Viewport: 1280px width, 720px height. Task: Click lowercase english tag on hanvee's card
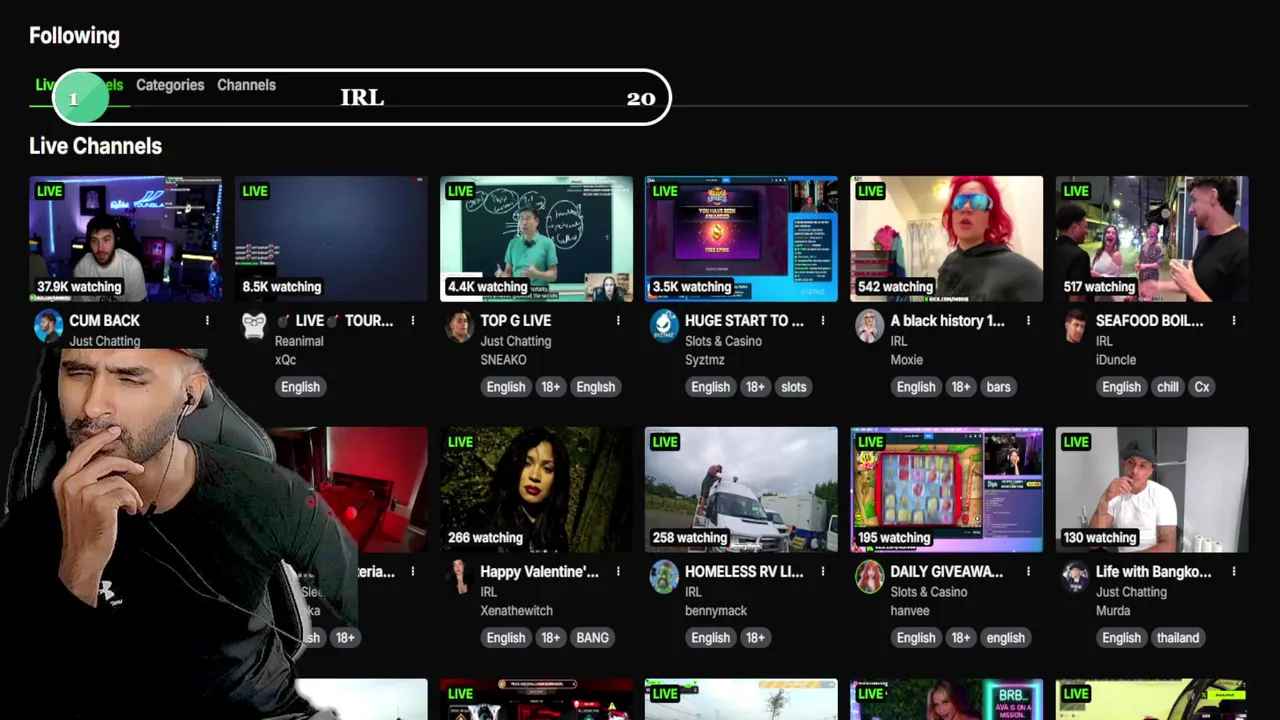pos(1006,638)
